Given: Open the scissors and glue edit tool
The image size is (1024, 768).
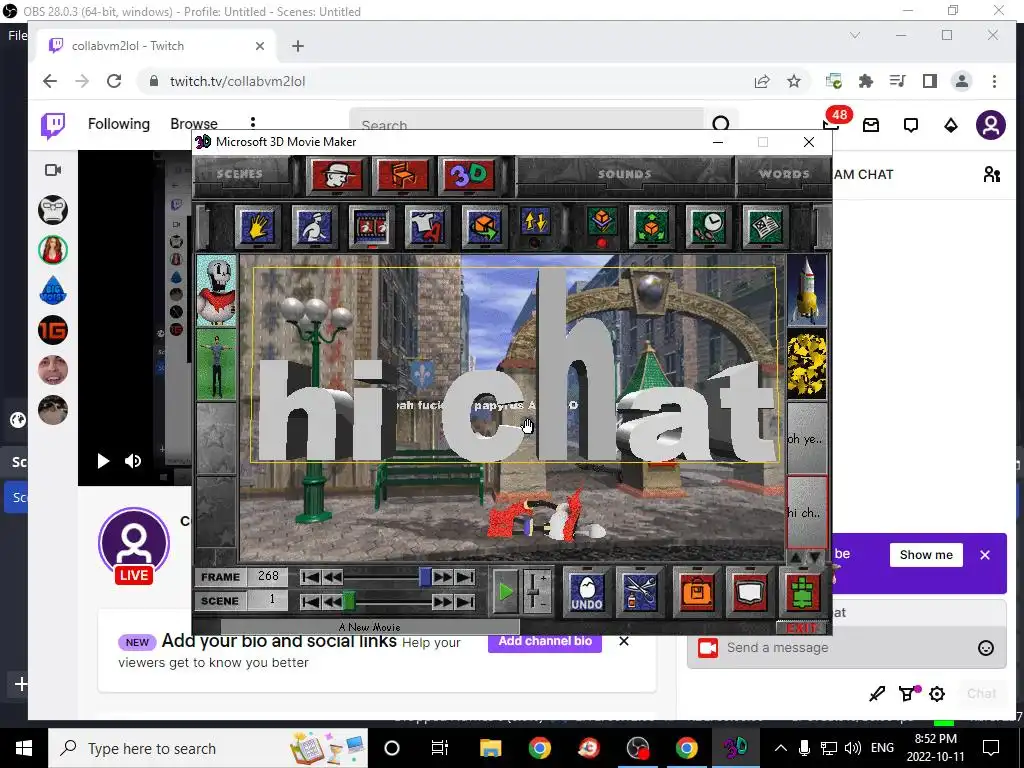Looking at the screenshot, I should pyautogui.click(x=640, y=592).
